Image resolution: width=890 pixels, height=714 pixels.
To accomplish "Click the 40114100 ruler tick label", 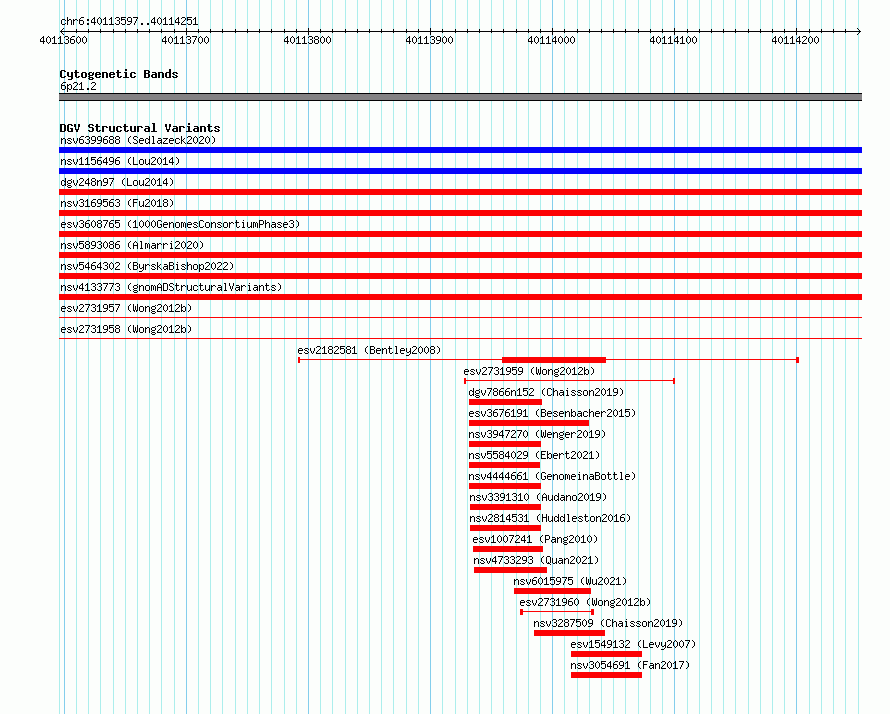I will pos(674,40).
